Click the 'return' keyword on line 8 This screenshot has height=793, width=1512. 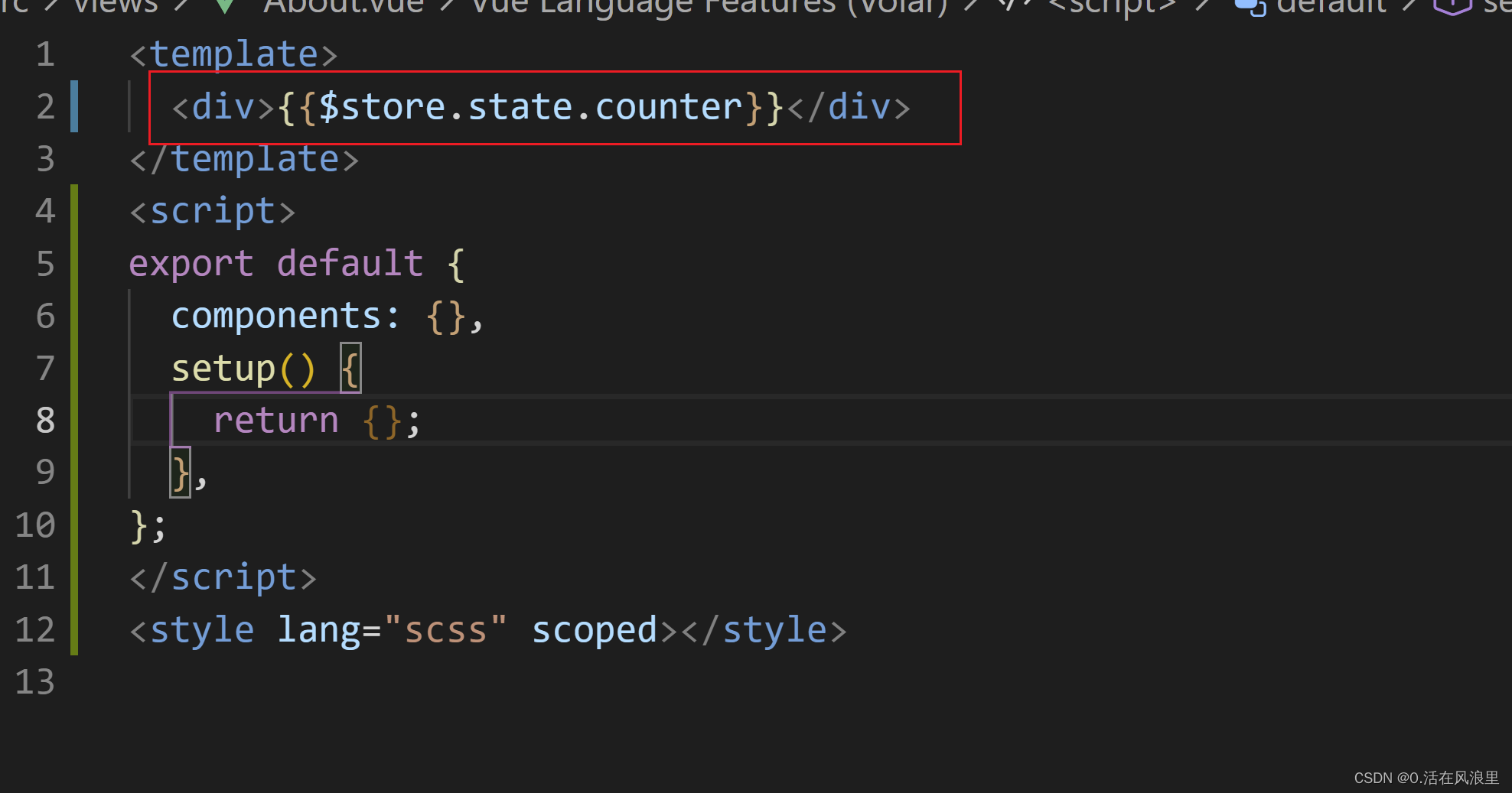[x=275, y=421]
